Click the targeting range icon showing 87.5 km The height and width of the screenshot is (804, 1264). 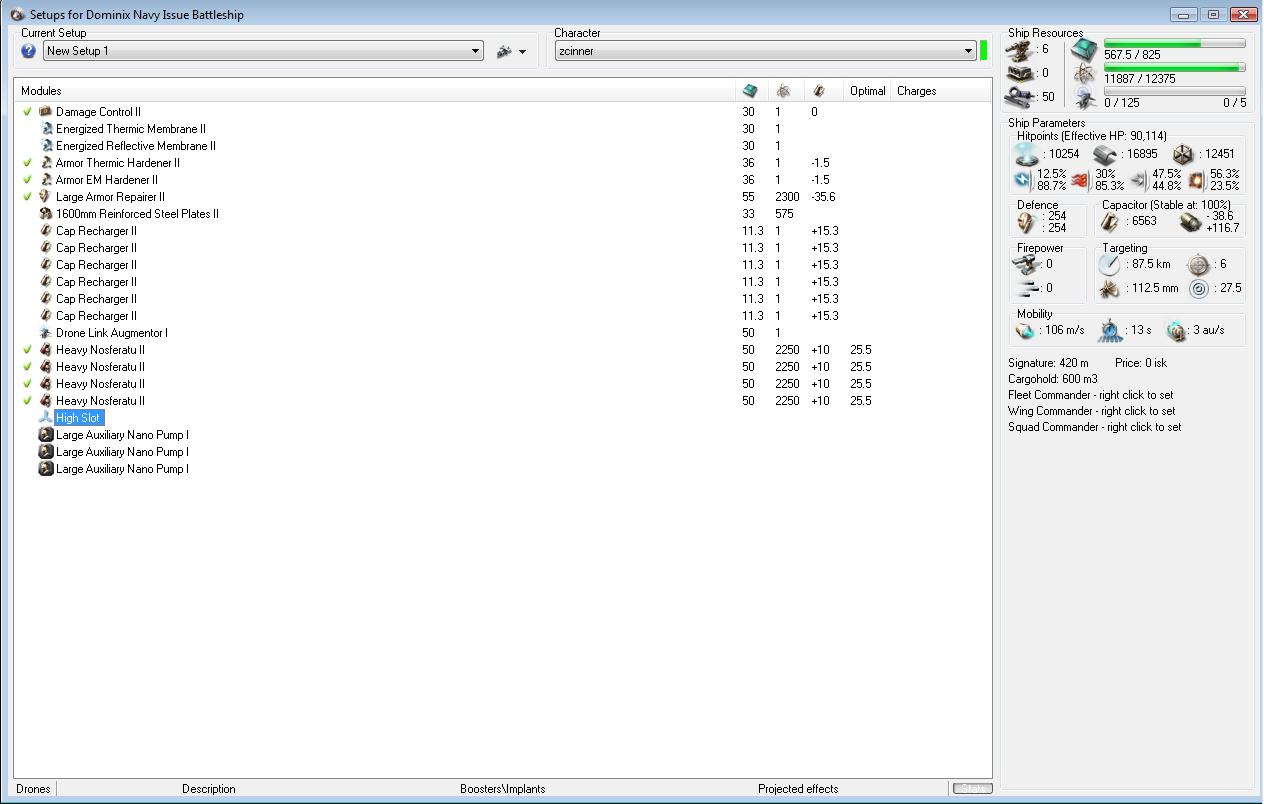pyautogui.click(x=1110, y=264)
